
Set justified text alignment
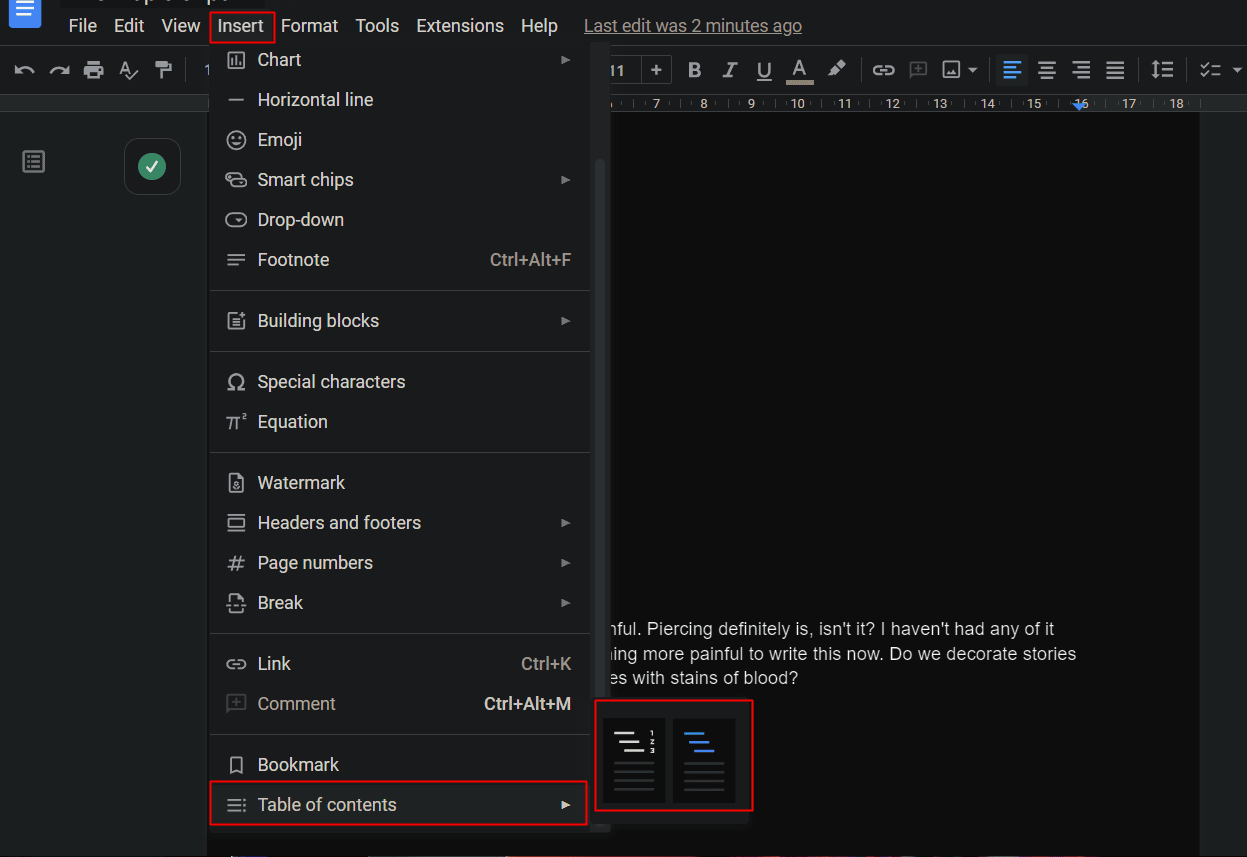1115,70
